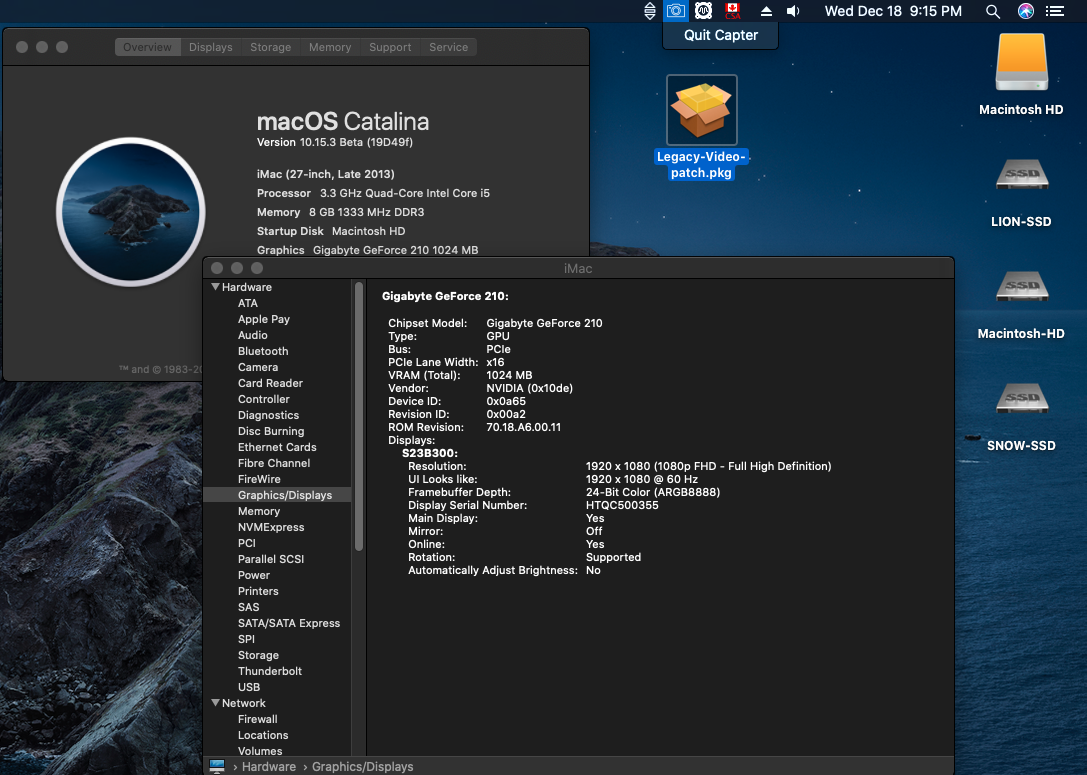The width and height of the screenshot is (1087, 775).
Task: Click the sidebar vertical scrollbar
Action: tap(359, 416)
